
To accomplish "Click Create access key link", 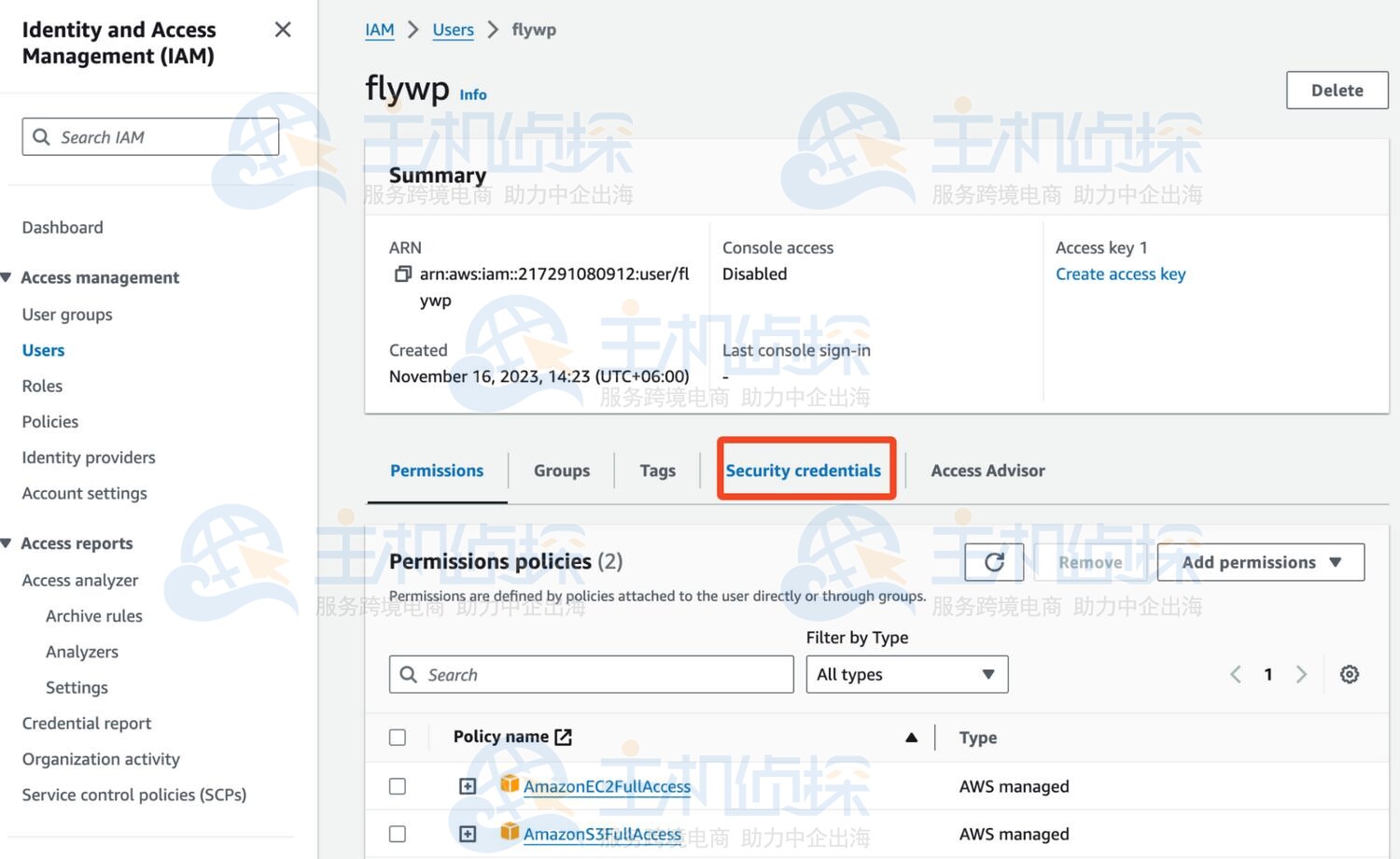I will point(1121,274).
